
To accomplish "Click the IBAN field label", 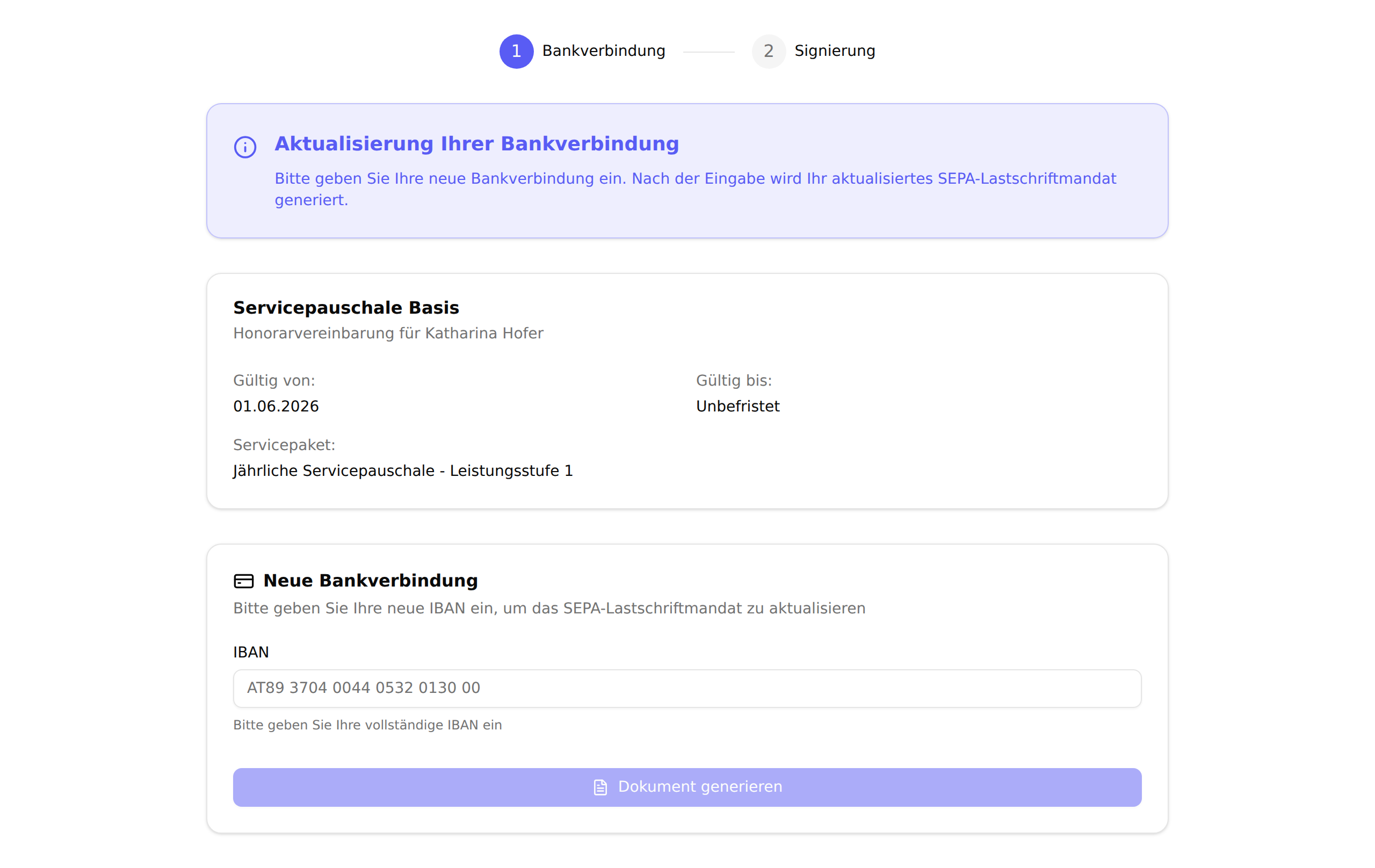I will pos(251,652).
